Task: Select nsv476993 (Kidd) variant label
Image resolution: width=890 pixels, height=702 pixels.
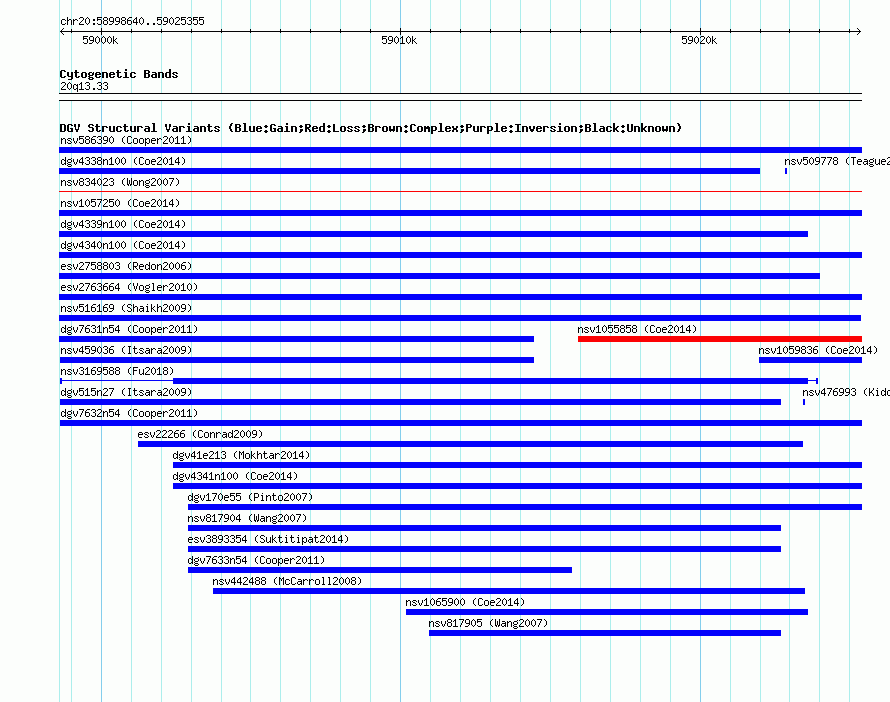Action: click(x=846, y=392)
